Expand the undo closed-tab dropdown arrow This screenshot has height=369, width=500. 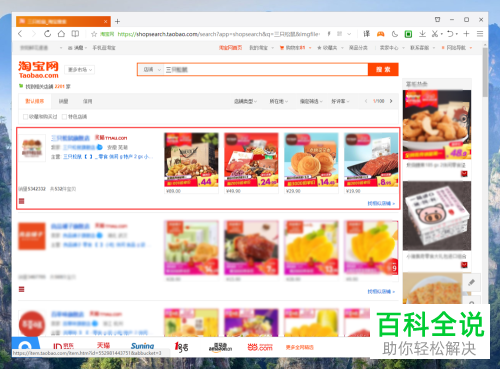tap(457, 34)
